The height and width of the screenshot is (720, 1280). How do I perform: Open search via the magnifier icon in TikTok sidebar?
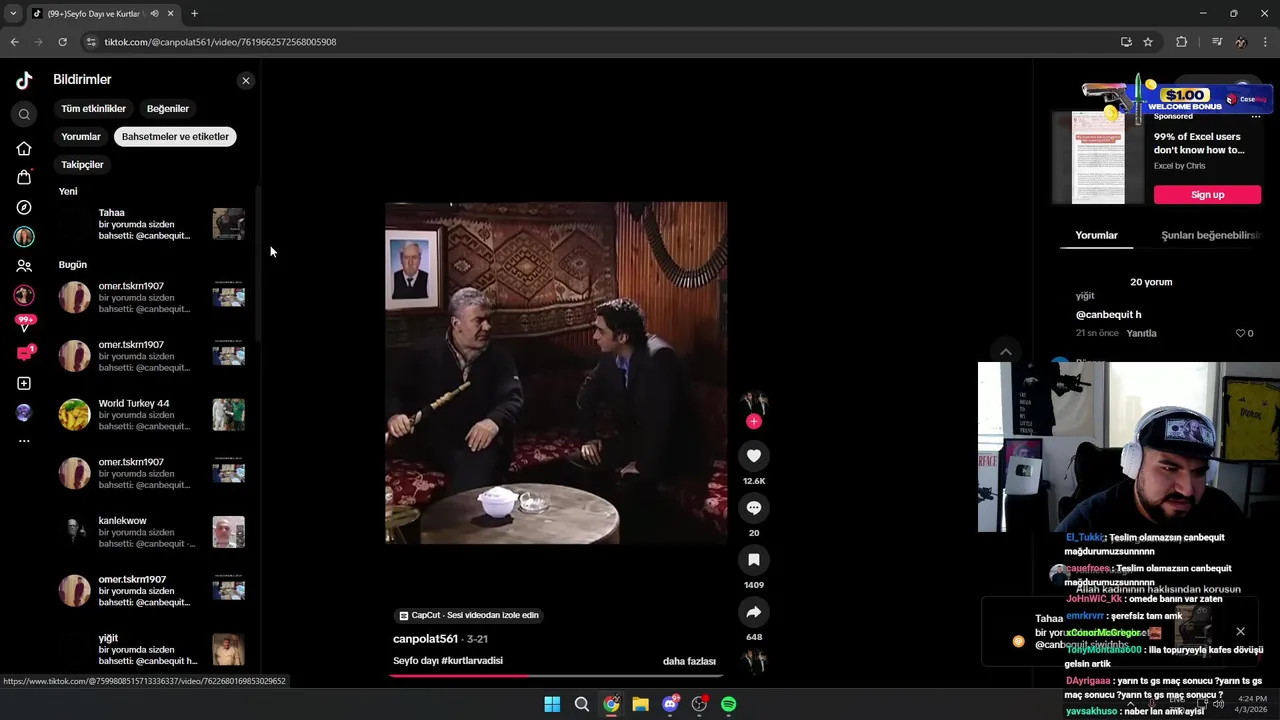point(24,114)
